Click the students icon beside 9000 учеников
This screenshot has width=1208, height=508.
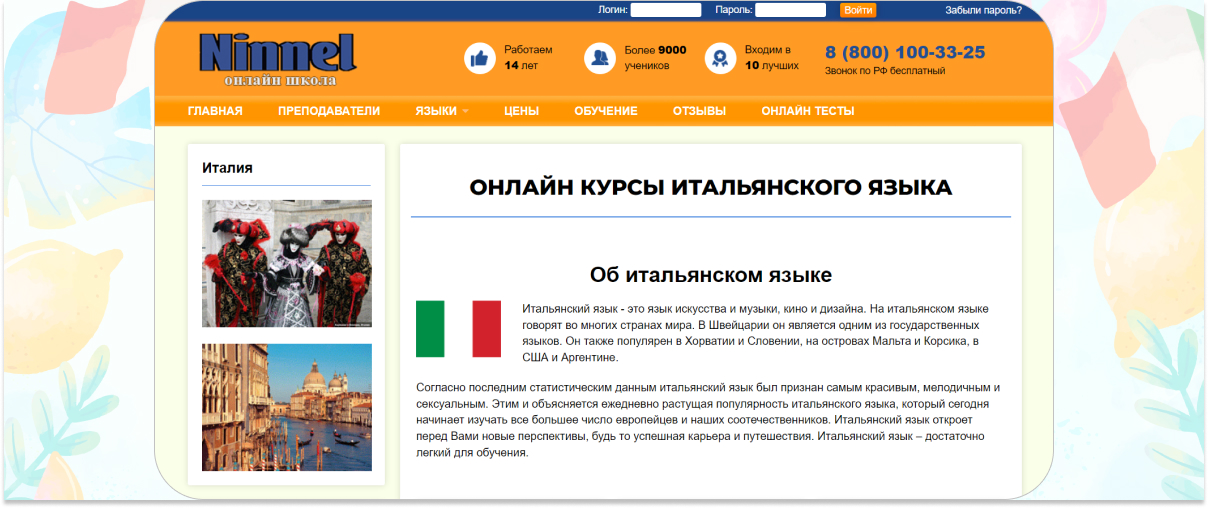pyautogui.click(x=600, y=58)
